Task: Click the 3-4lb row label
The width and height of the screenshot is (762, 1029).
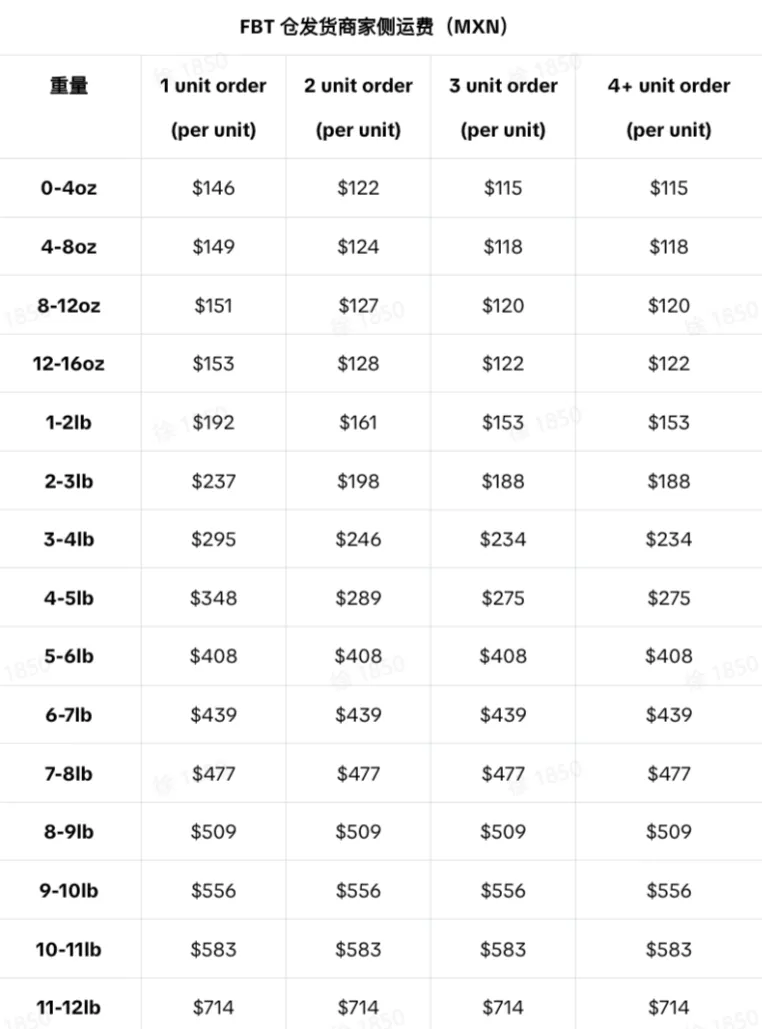Action: coord(69,539)
